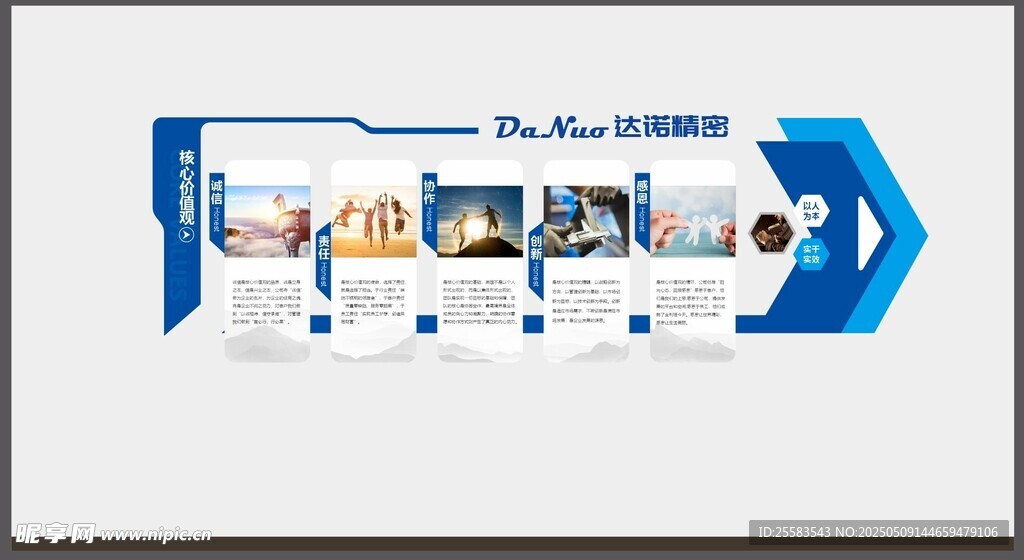Click the paper cutout figures photo
This screenshot has width=1024, height=560.
(x=692, y=221)
